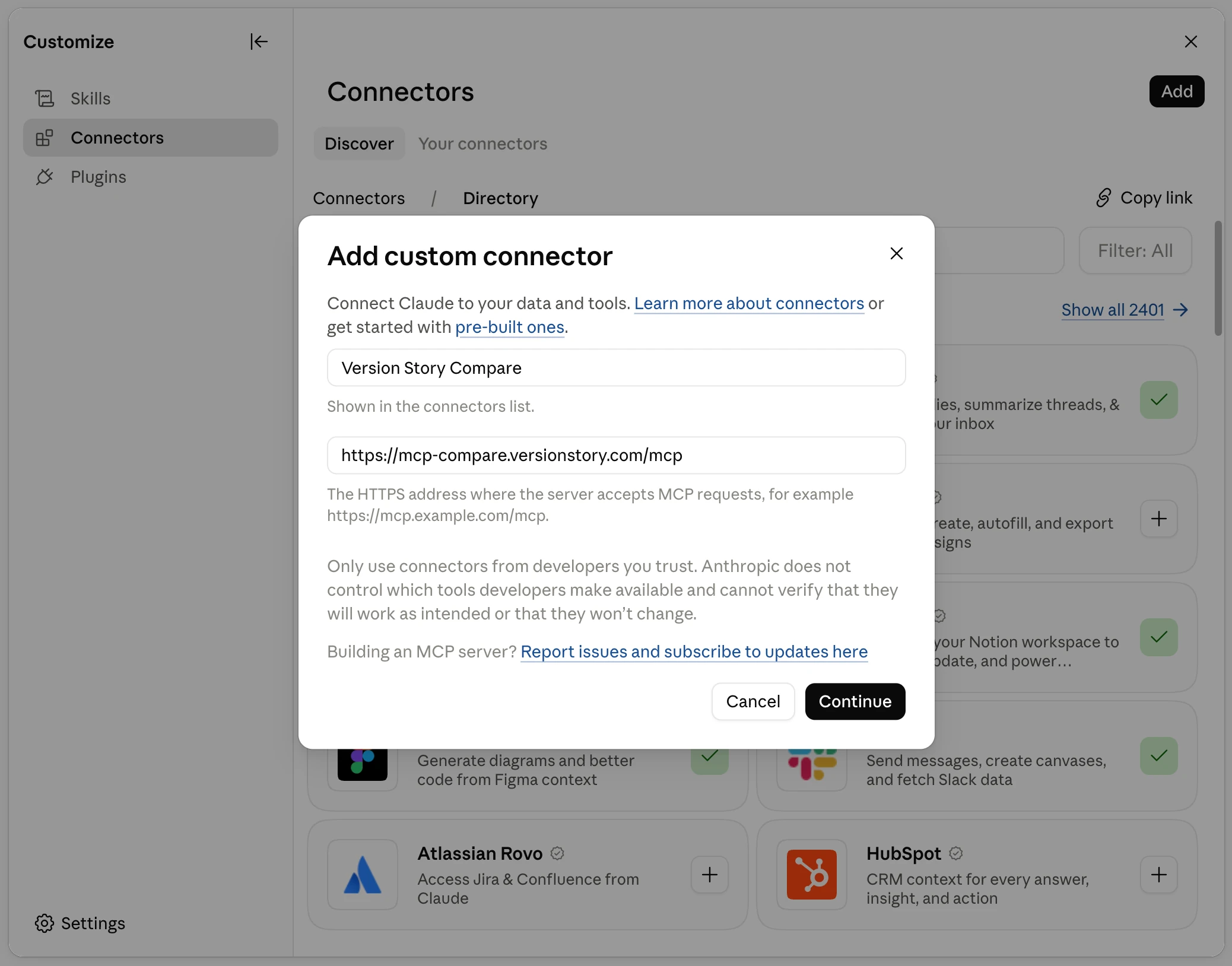Click 'CRM context for every answer' text
The height and width of the screenshot is (966, 1232).
click(977, 888)
